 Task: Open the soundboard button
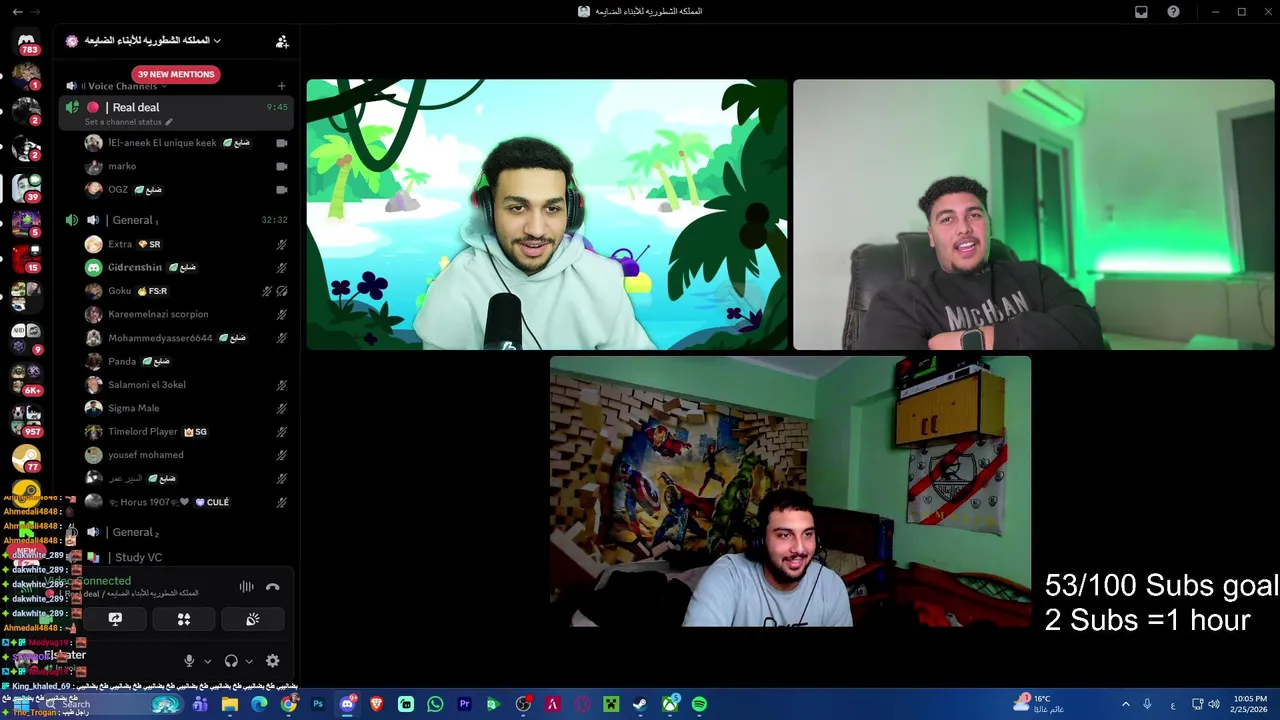tap(253, 619)
